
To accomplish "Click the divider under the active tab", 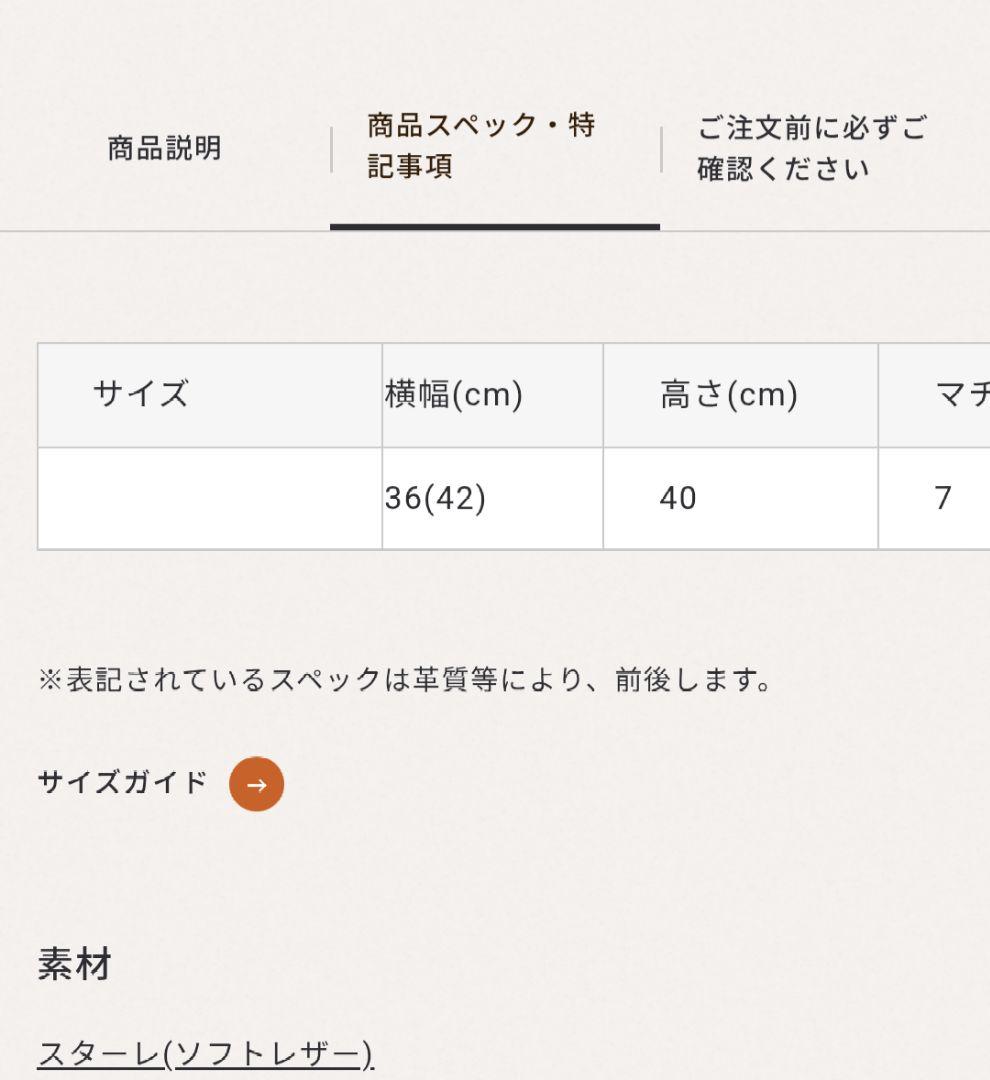I will [495, 228].
